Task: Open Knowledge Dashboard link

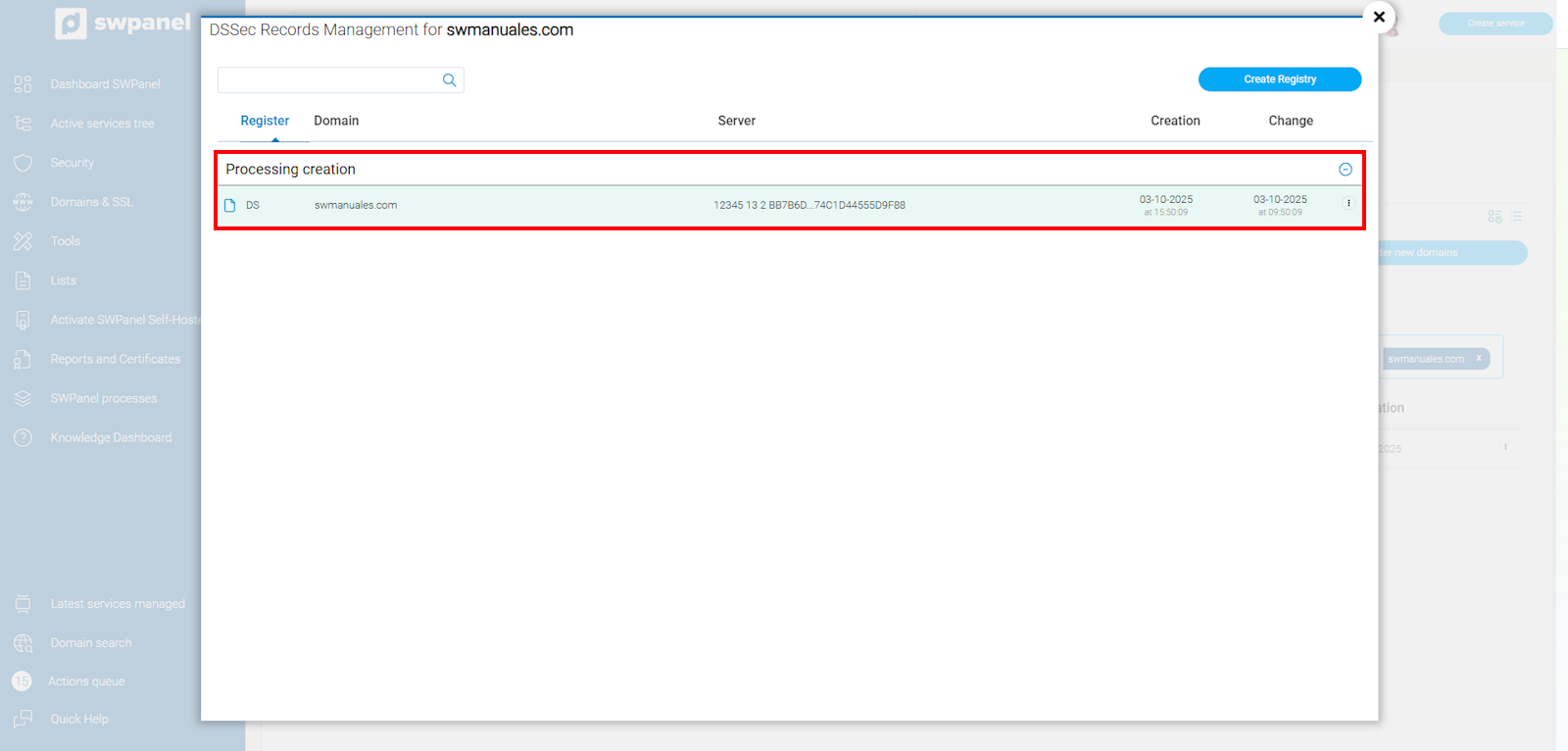Action: pyautogui.click(x=111, y=437)
